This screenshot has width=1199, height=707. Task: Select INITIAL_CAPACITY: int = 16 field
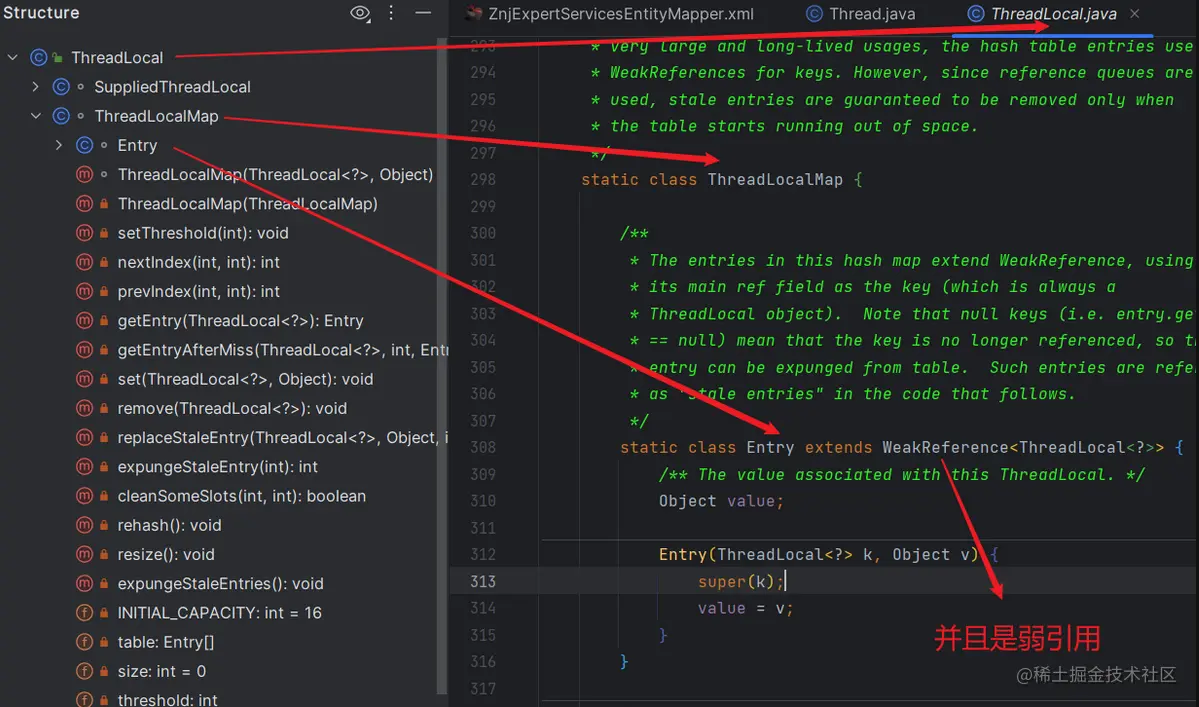pyautogui.click(x=219, y=613)
